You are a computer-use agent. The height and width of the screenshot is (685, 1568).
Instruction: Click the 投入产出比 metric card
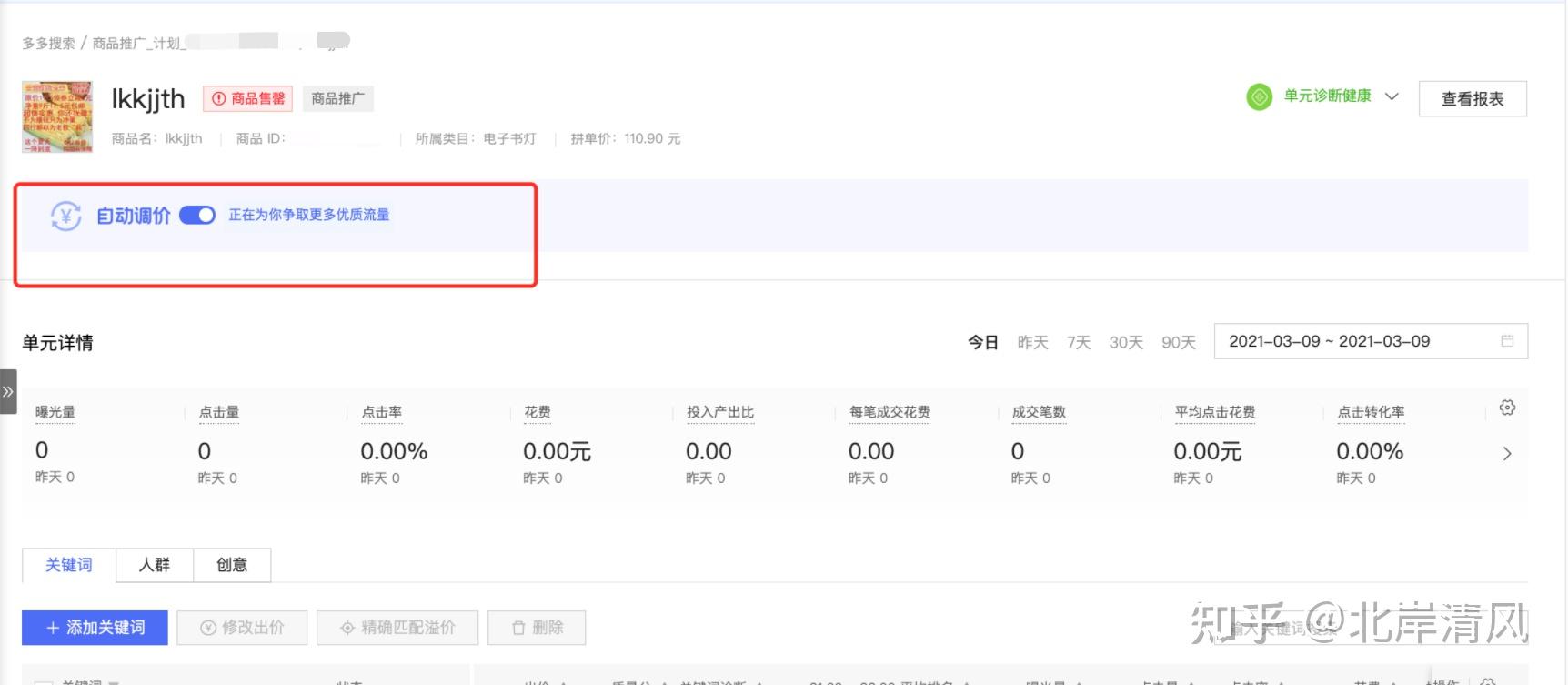[753, 444]
